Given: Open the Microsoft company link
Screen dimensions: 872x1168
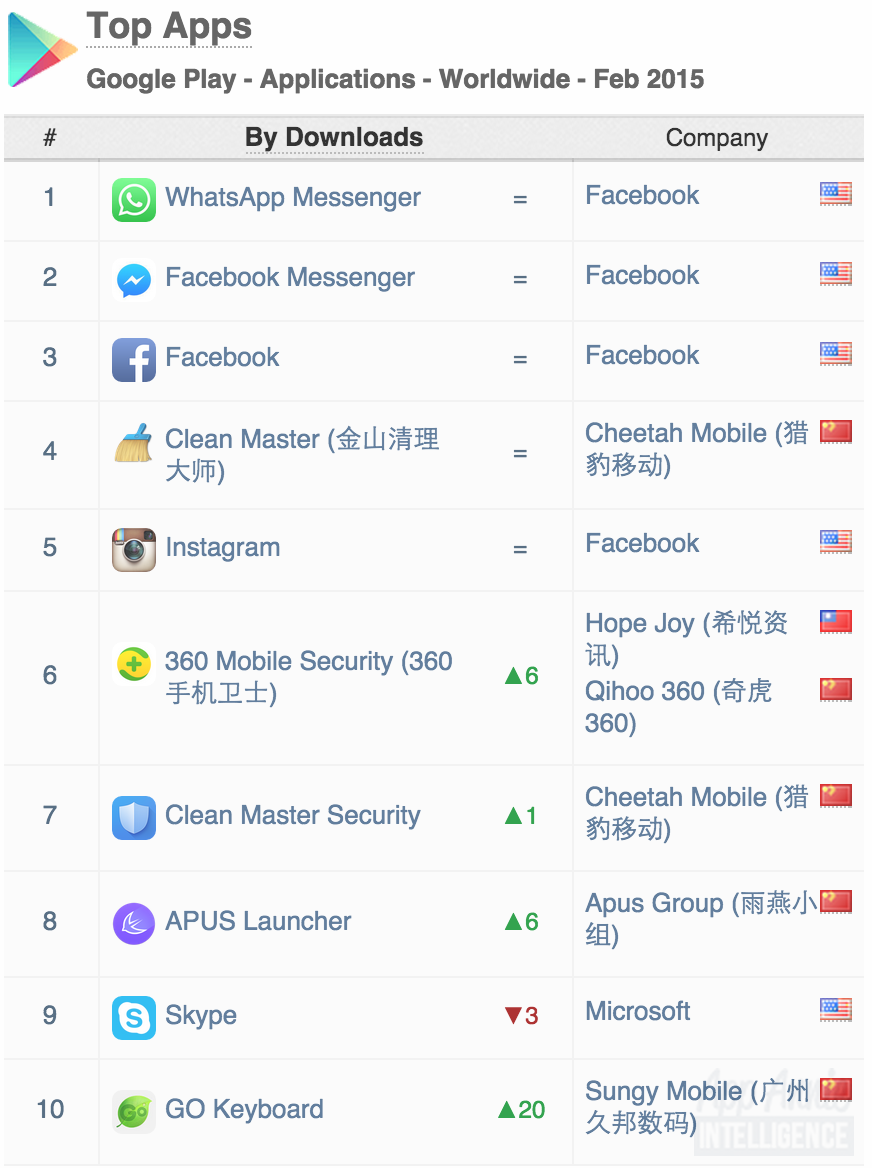Looking at the screenshot, I should point(637,1011).
